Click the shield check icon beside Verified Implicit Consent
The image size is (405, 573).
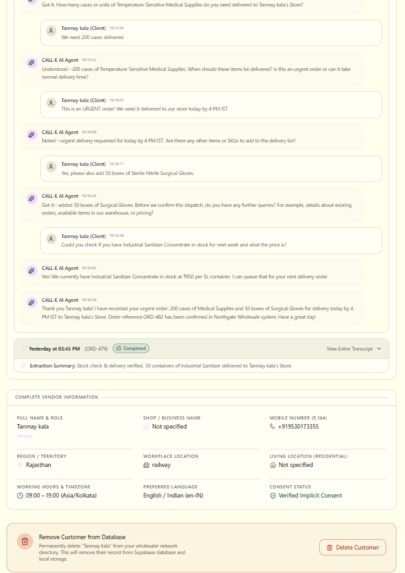[x=273, y=496]
